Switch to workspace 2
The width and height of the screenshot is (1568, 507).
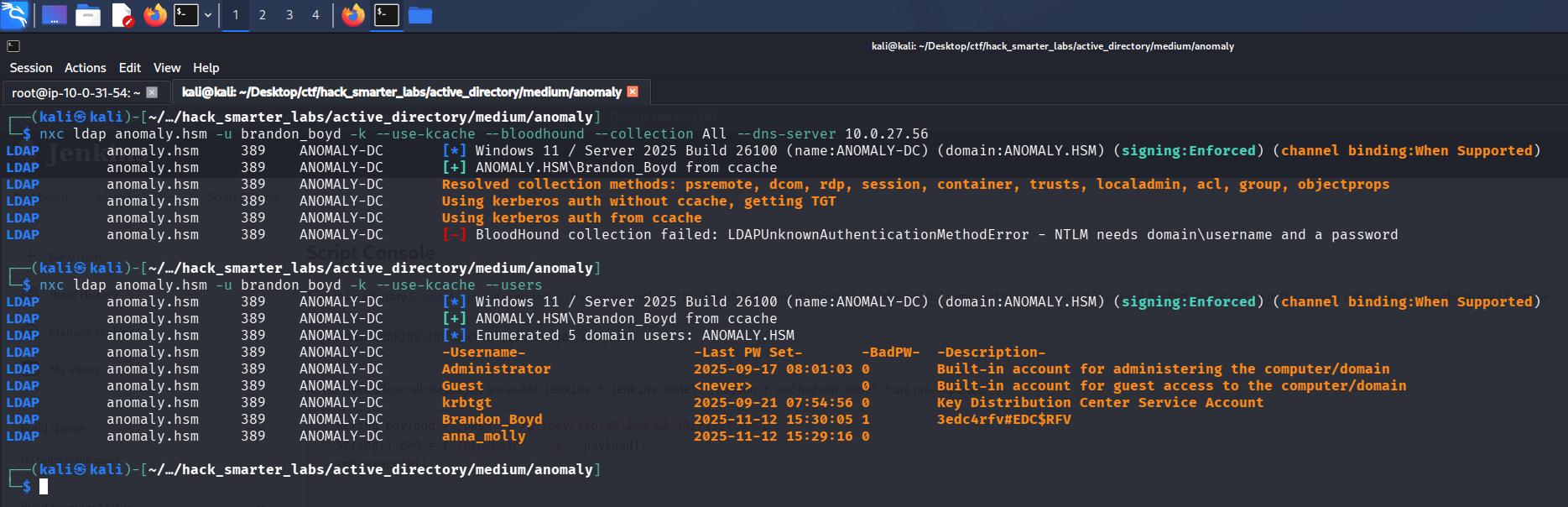pyautogui.click(x=263, y=15)
